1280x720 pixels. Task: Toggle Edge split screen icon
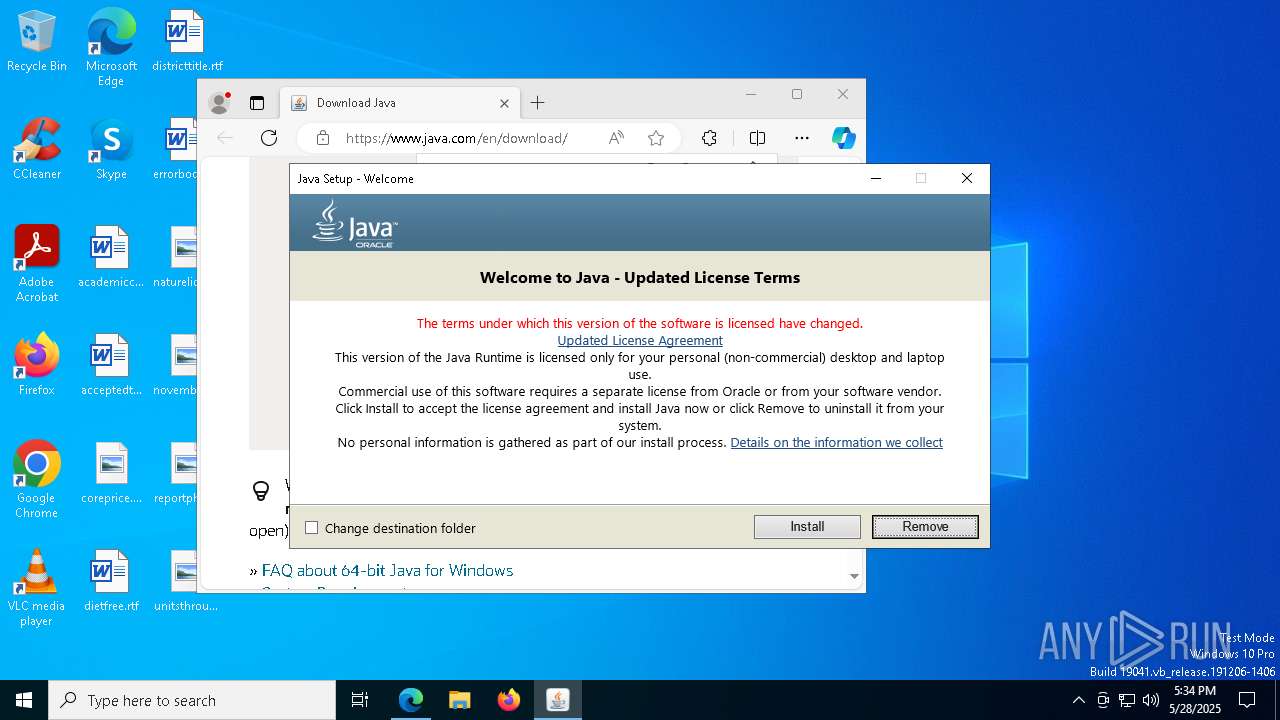pos(757,138)
